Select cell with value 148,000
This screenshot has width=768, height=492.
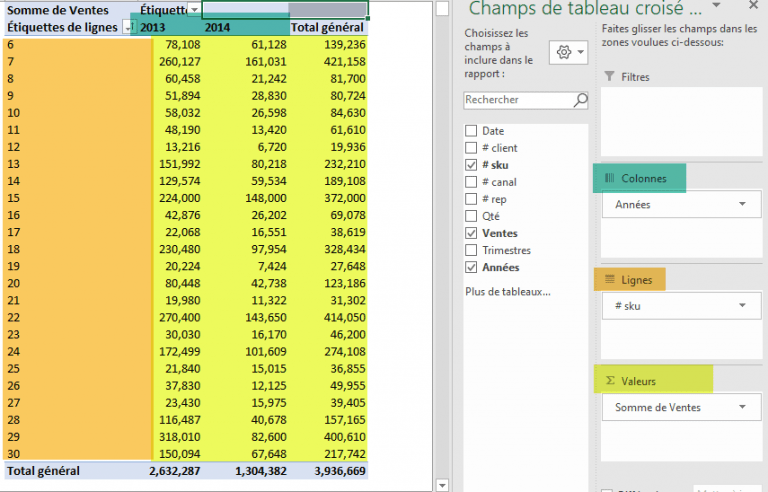245,198
